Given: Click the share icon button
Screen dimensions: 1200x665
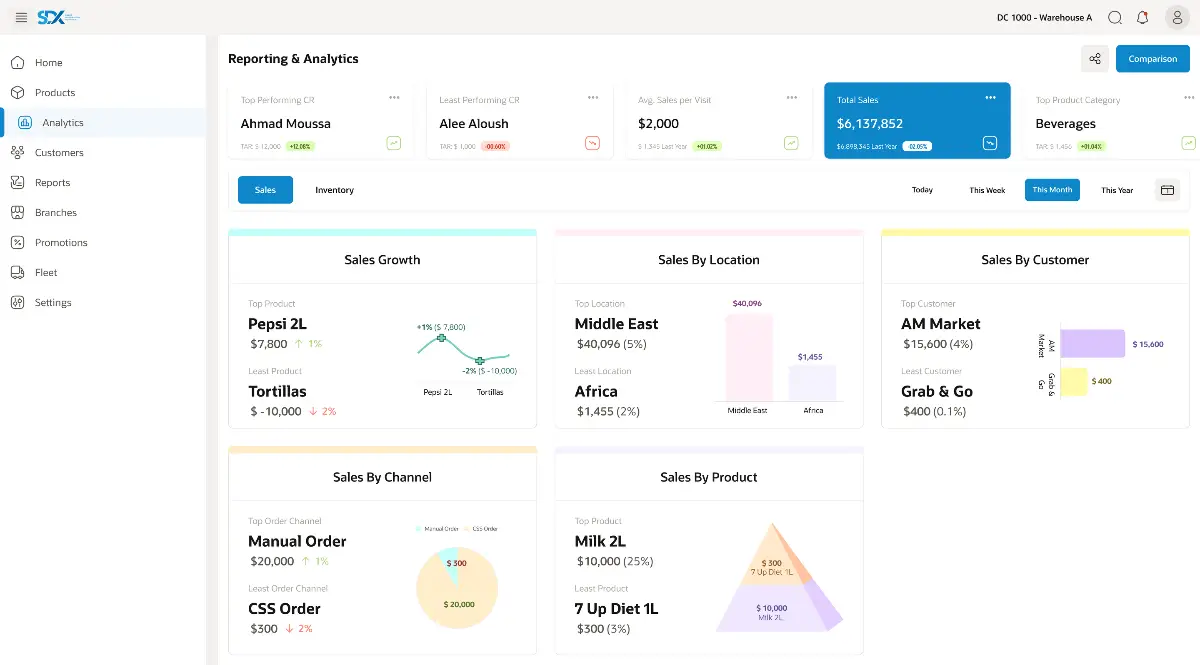Looking at the screenshot, I should pos(1094,59).
